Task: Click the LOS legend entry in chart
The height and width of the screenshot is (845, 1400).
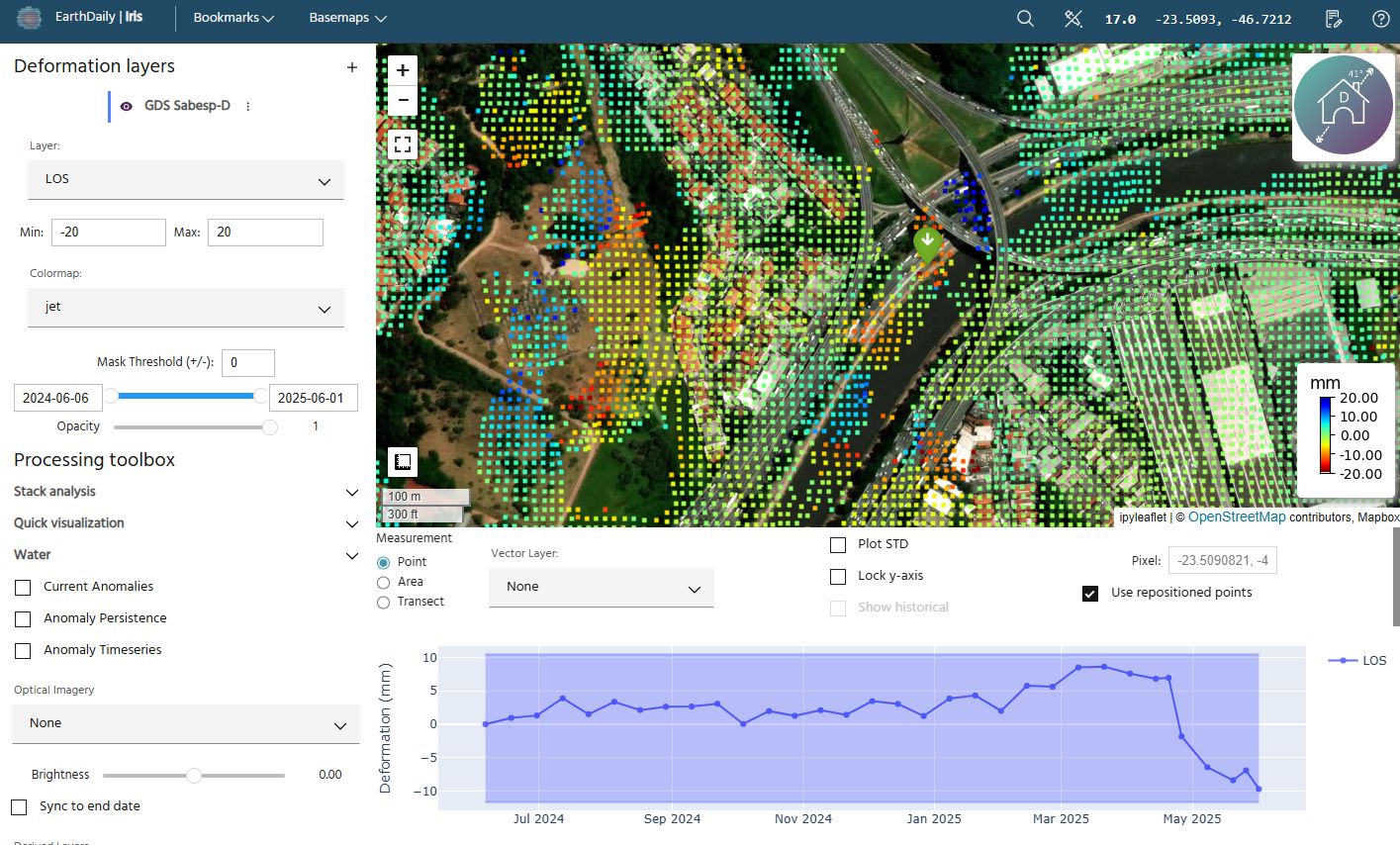Action: tap(1358, 660)
